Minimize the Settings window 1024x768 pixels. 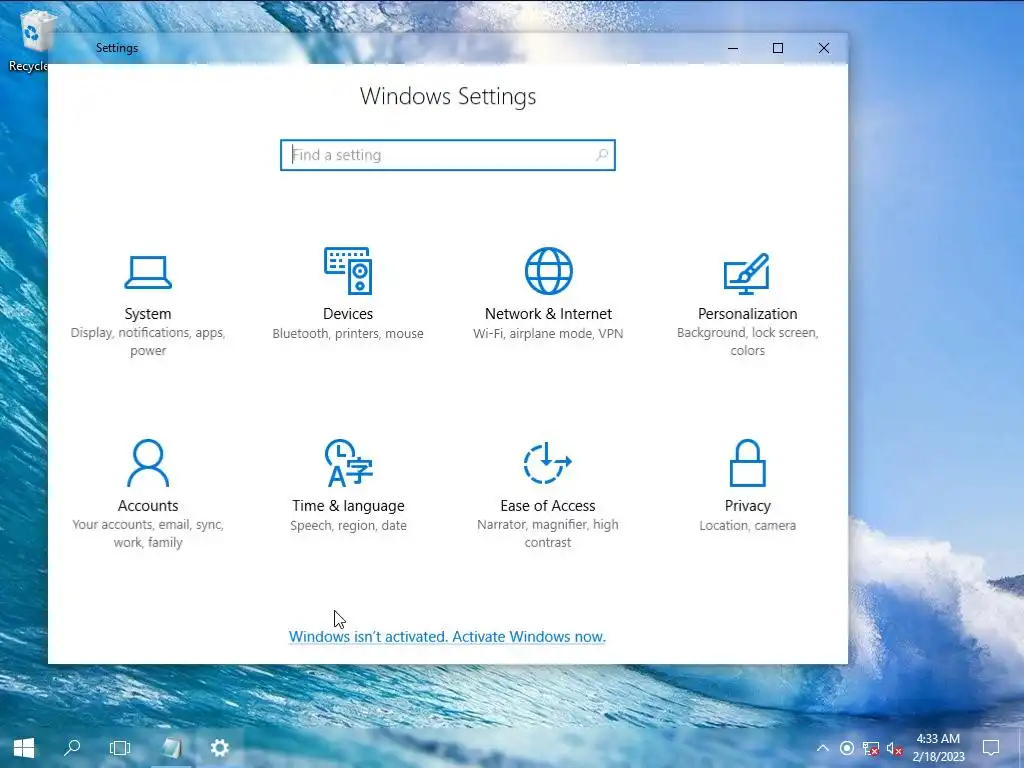[x=733, y=48]
